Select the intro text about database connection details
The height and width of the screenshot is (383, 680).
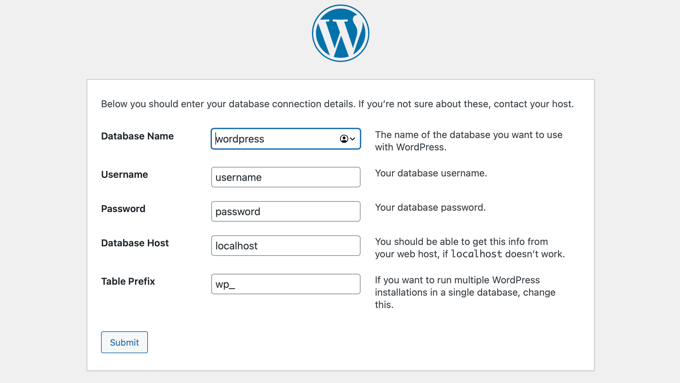[x=337, y=104]
